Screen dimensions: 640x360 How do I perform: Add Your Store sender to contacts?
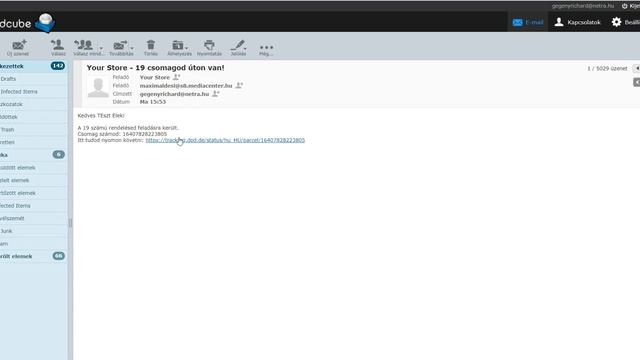[176, 77]
